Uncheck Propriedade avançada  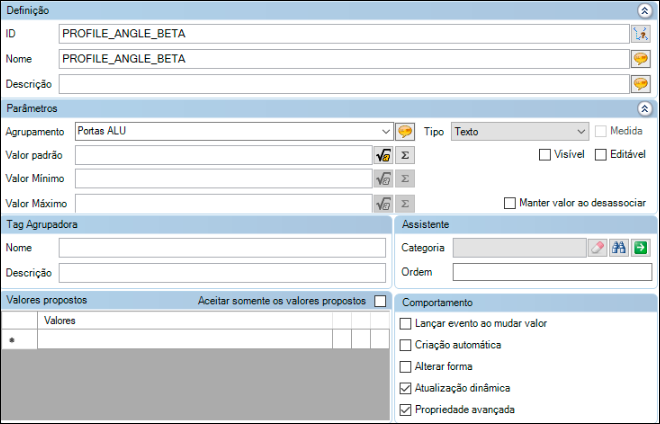[405, 410]
